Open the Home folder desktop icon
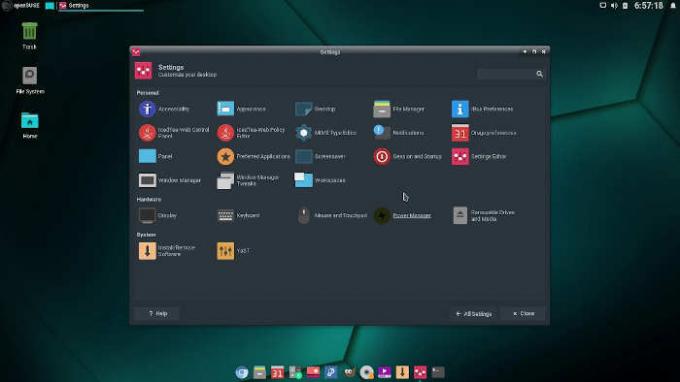The image size is (680, 382). click(x=30, y=125)
